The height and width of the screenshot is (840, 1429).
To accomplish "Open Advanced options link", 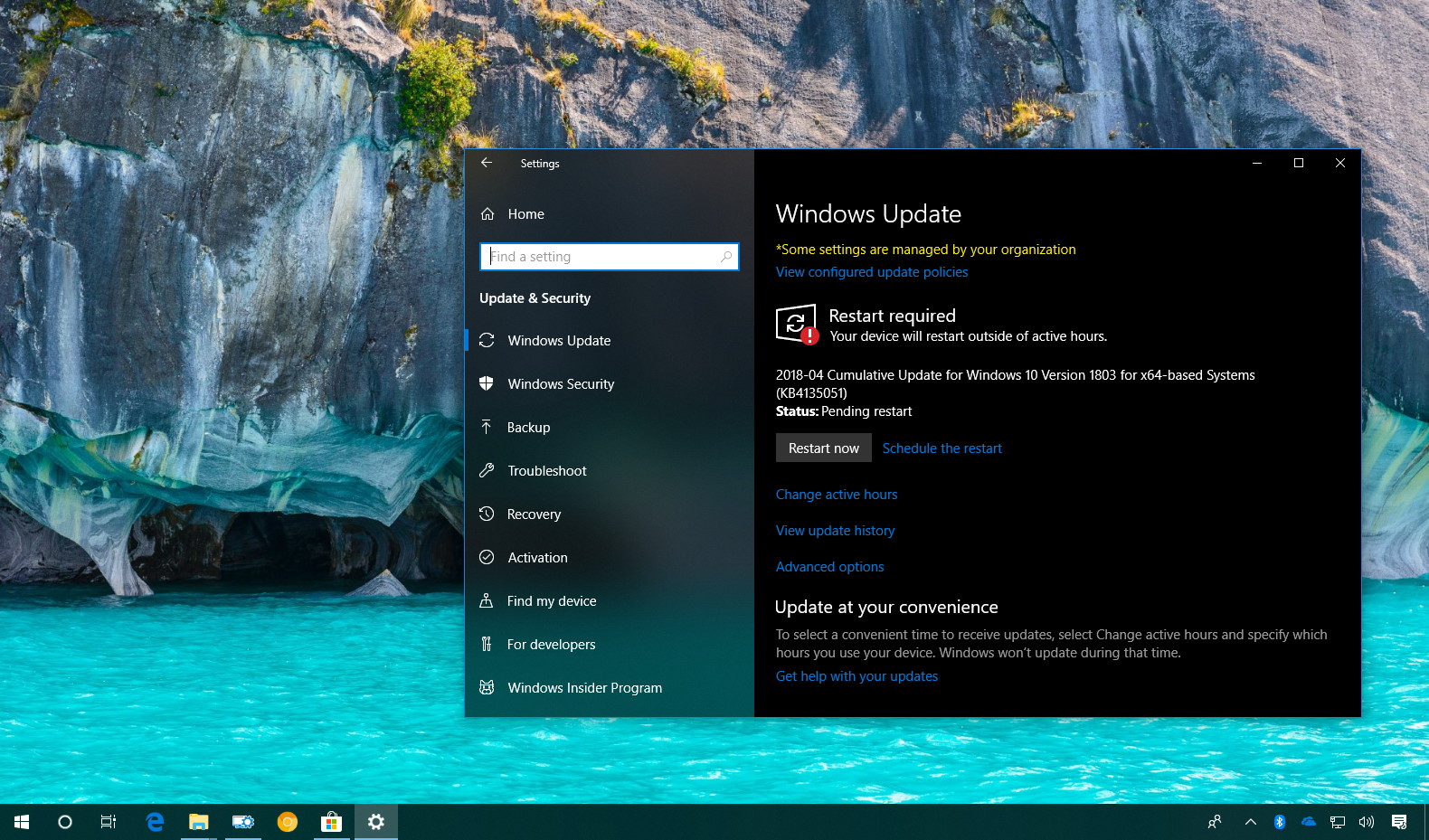I will [x=829, y=567].
